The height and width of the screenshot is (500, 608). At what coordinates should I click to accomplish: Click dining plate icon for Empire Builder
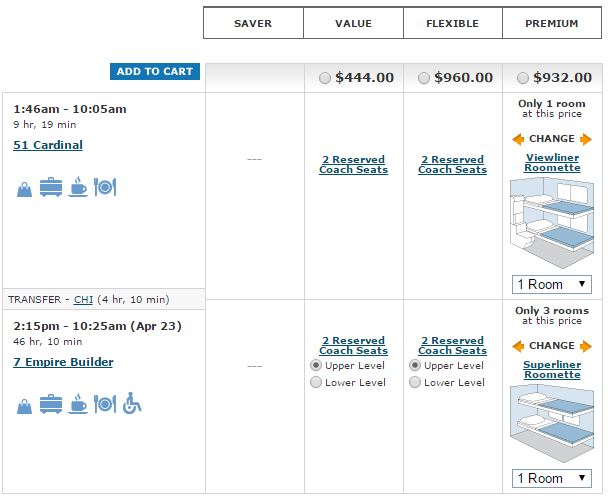click(x=105, y=404)
